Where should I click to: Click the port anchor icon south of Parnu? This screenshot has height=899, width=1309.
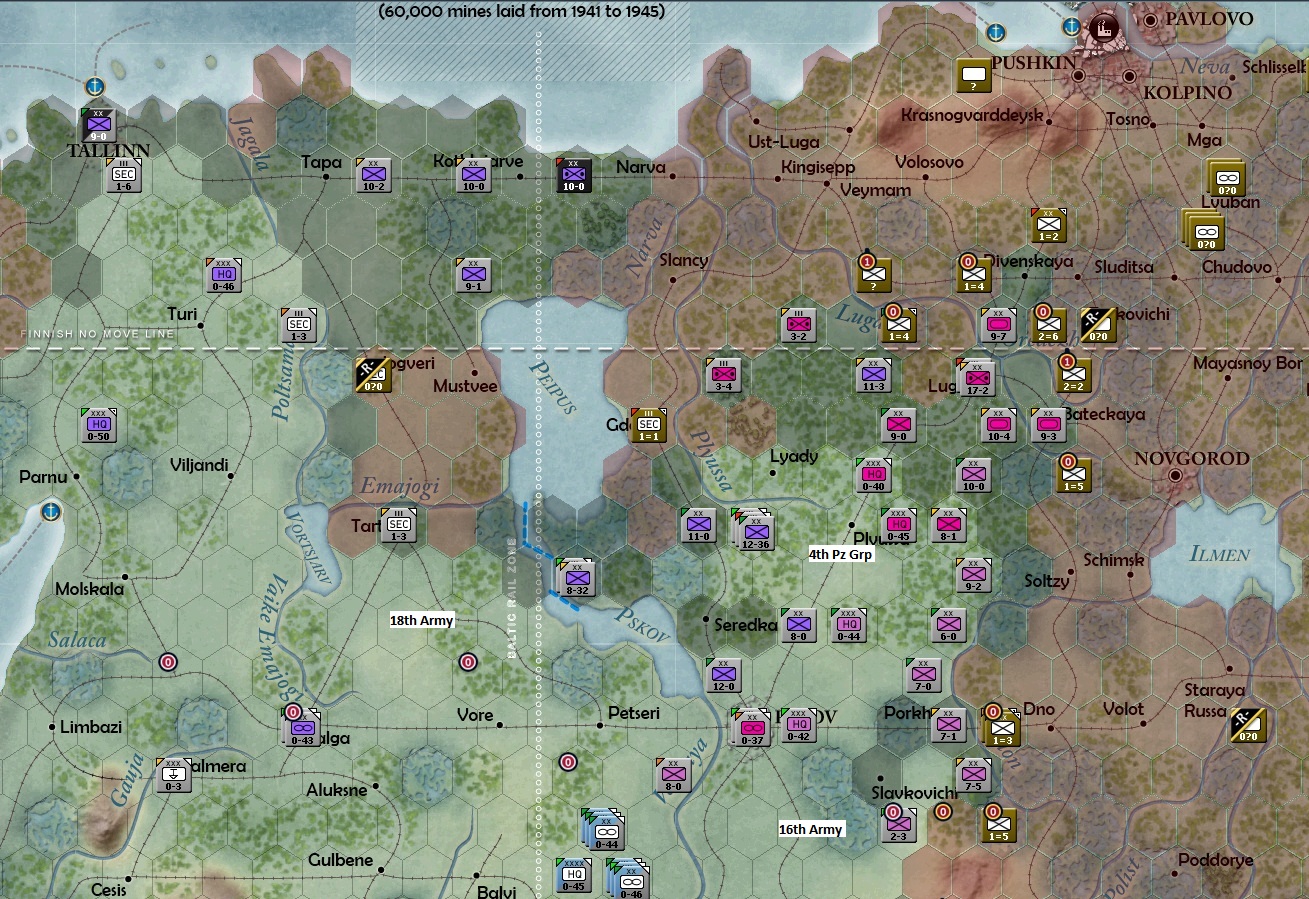pyautogui.click(x=50, y=512)
